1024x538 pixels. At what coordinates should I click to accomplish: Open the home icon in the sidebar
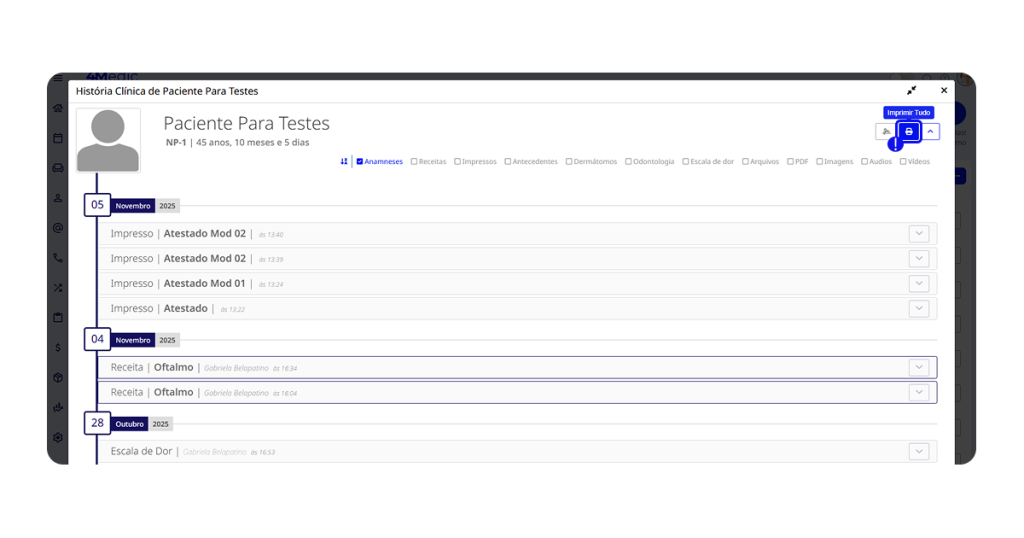[58, 108]
